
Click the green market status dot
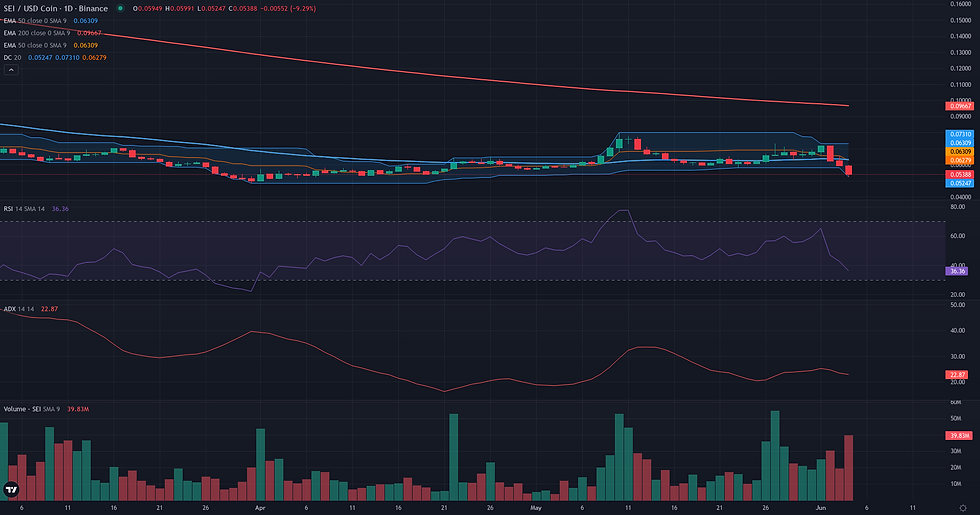pyautogui.click(x=120, y=9)
